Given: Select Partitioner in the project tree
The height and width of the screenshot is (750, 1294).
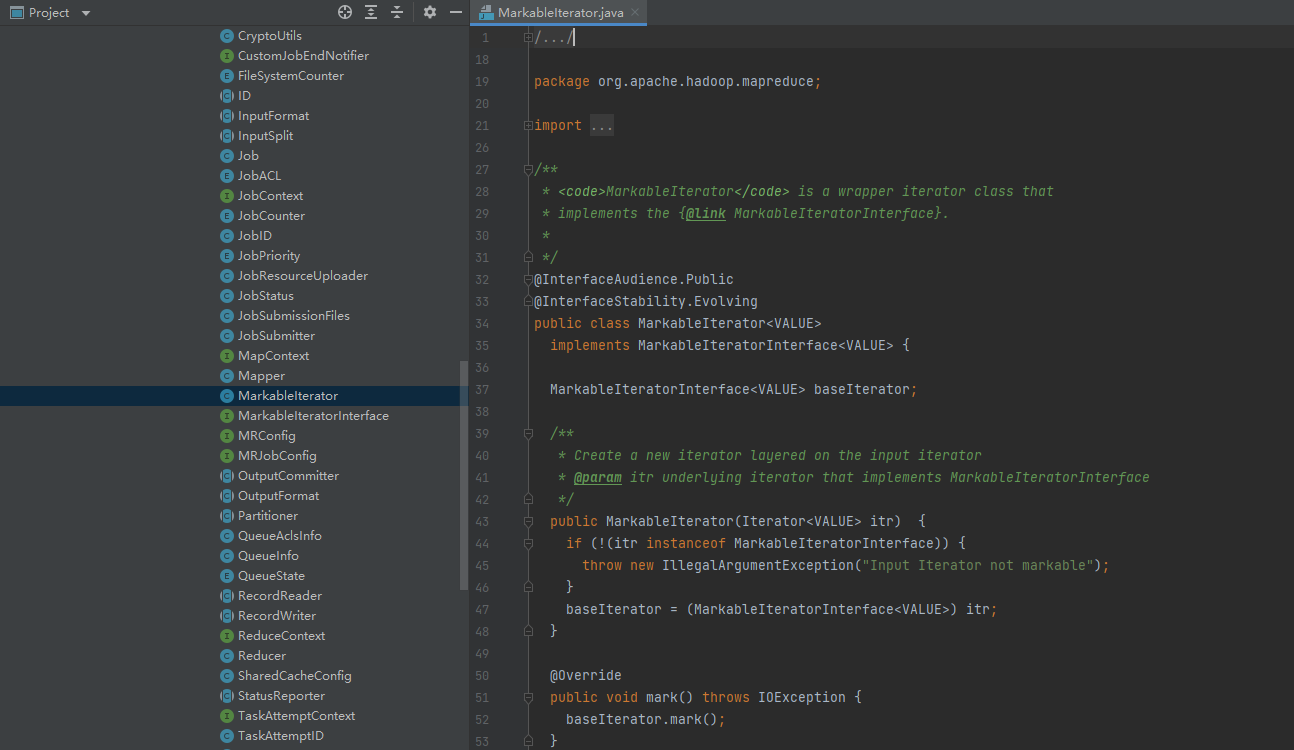Looking at the screenshot, I should tap(268, 516).
